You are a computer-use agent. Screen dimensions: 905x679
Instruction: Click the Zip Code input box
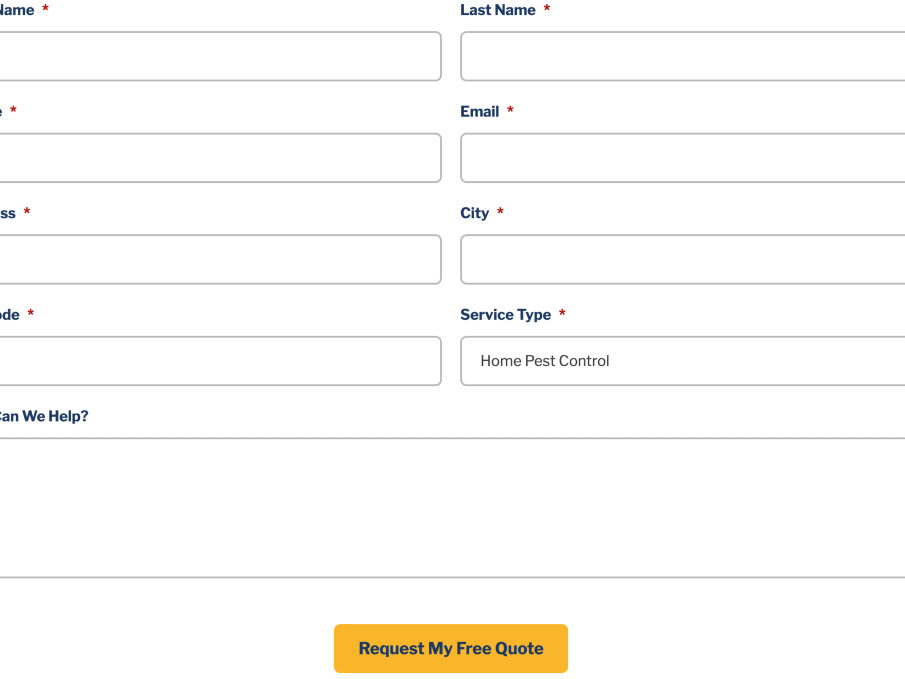click(x=220, y=361)
